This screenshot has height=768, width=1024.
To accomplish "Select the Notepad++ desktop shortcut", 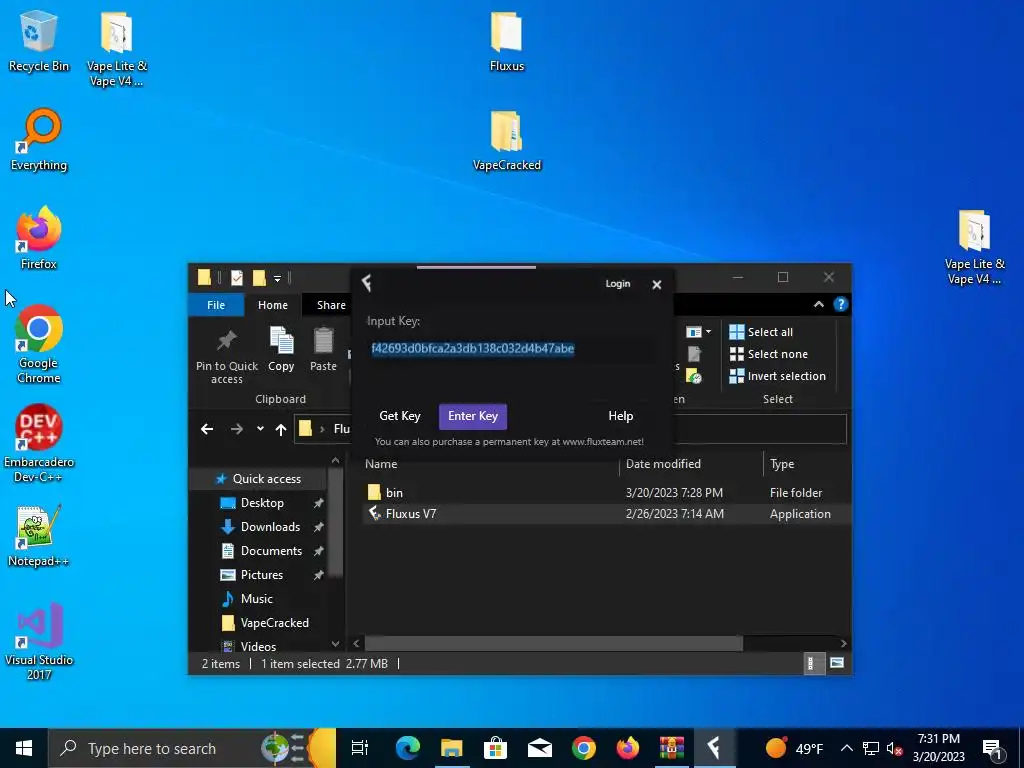I will (x=39, y=536).
